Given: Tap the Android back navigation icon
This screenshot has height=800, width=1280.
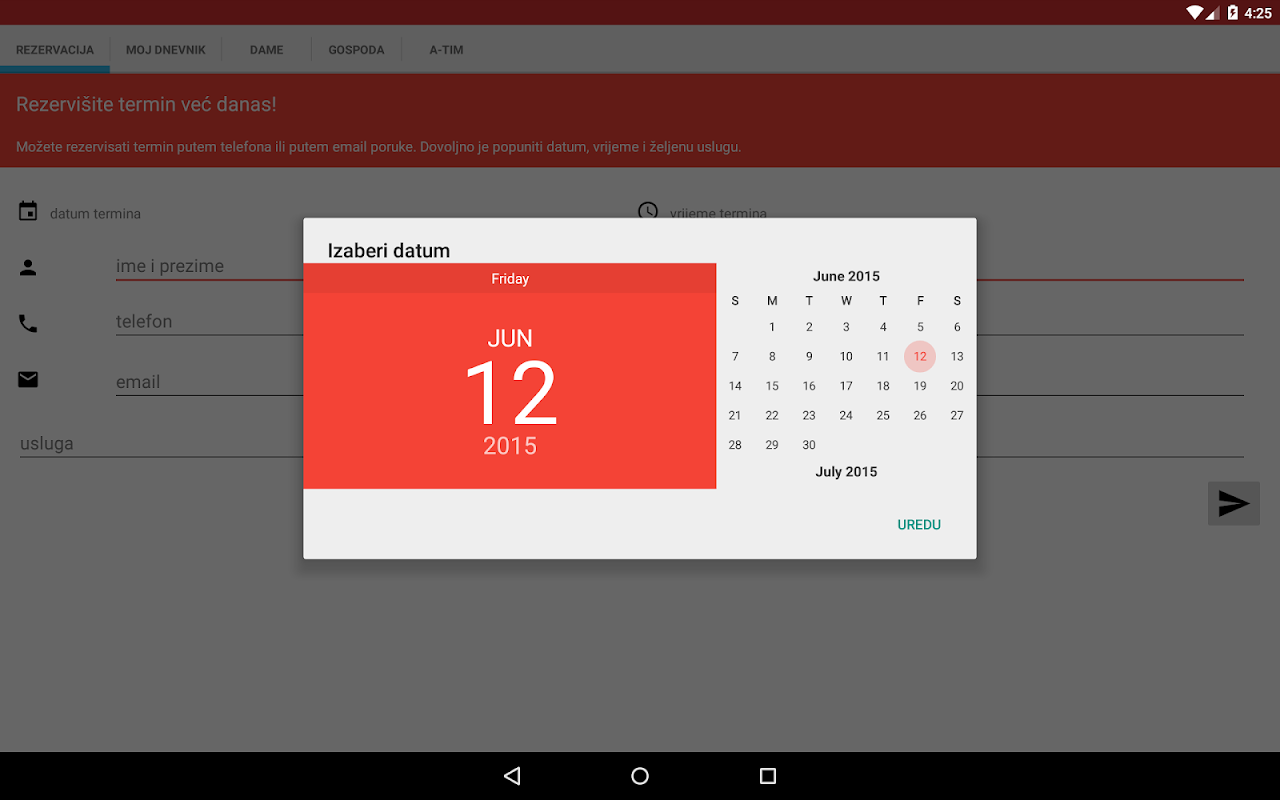Looking at the screenshot, I should tap(512, 776).
